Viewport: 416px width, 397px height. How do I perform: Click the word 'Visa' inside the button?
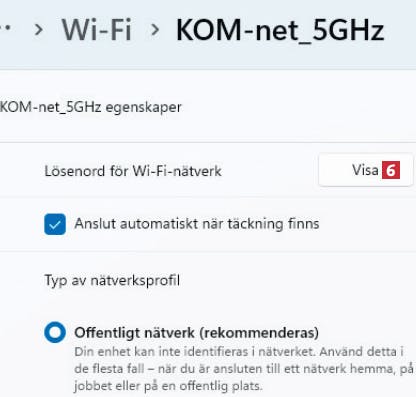tap(365, 170)
